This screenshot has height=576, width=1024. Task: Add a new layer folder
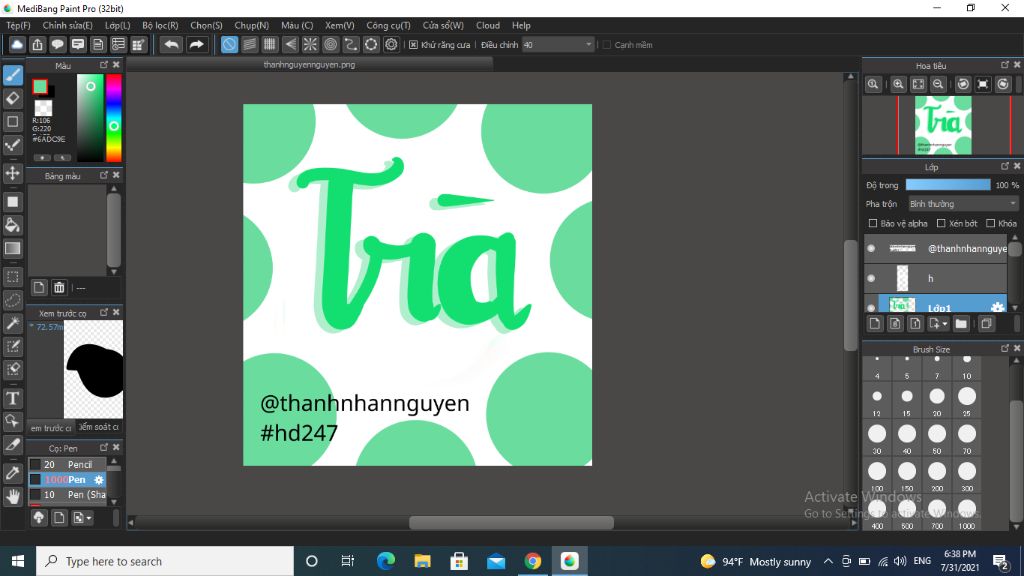961,323
